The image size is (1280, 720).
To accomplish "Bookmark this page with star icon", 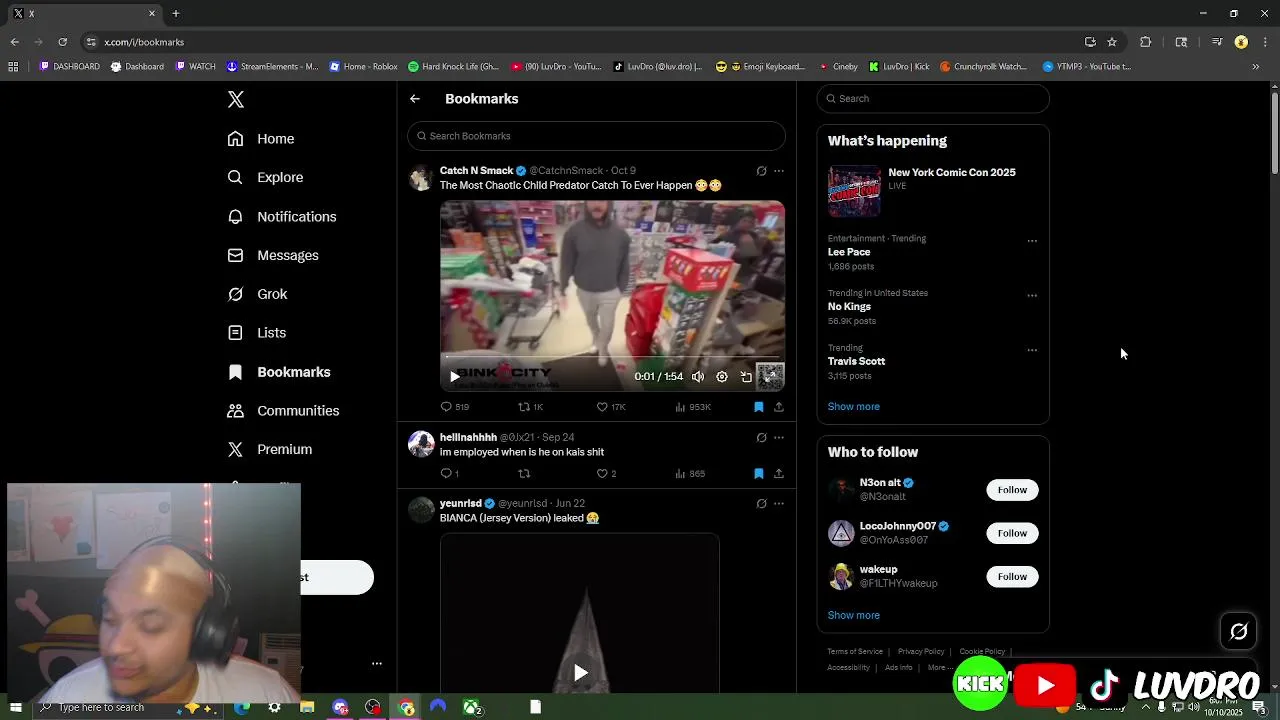I will (x=1112, y=42).
